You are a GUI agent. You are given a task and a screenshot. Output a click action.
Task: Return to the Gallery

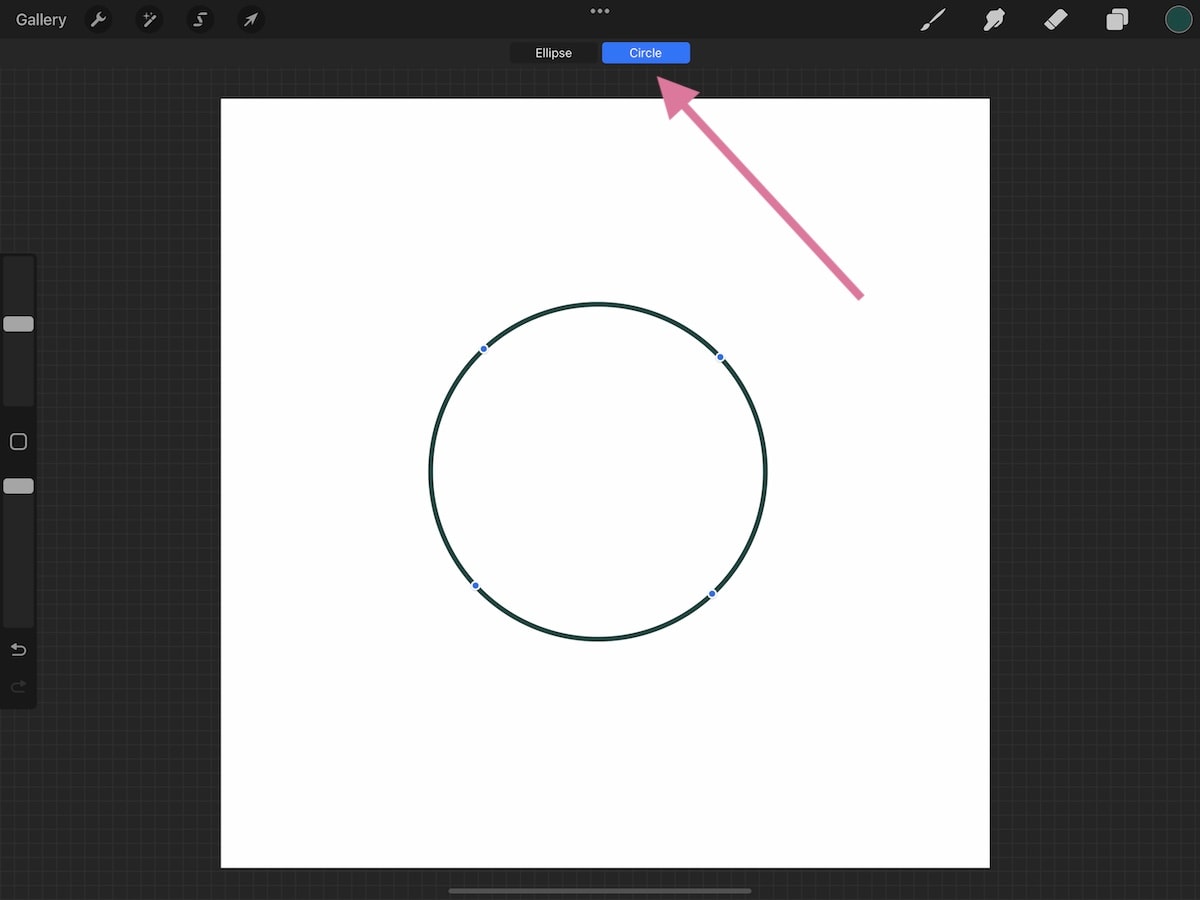pos(39,19)
